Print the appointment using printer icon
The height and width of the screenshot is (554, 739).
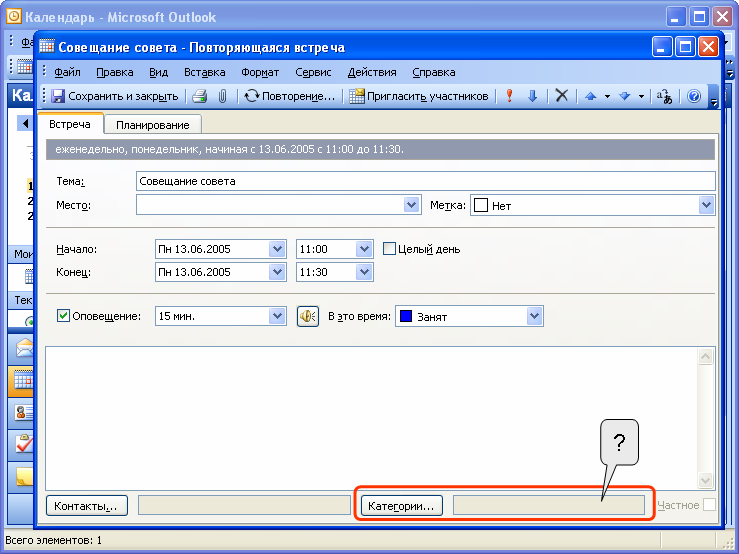pyautogui.click(x=199, y=96)
